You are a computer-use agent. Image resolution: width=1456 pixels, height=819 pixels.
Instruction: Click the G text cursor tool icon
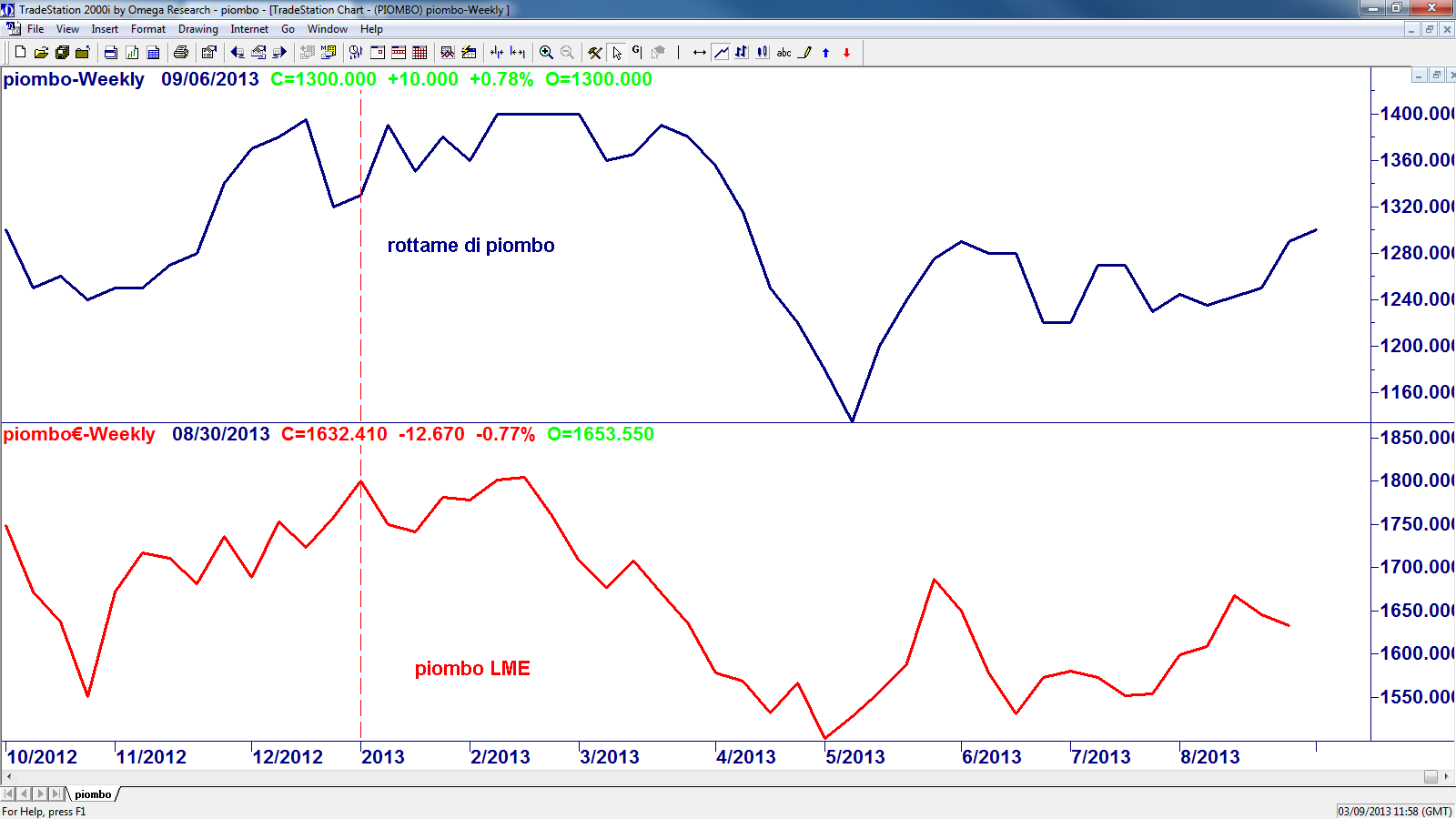click(637, 52)
